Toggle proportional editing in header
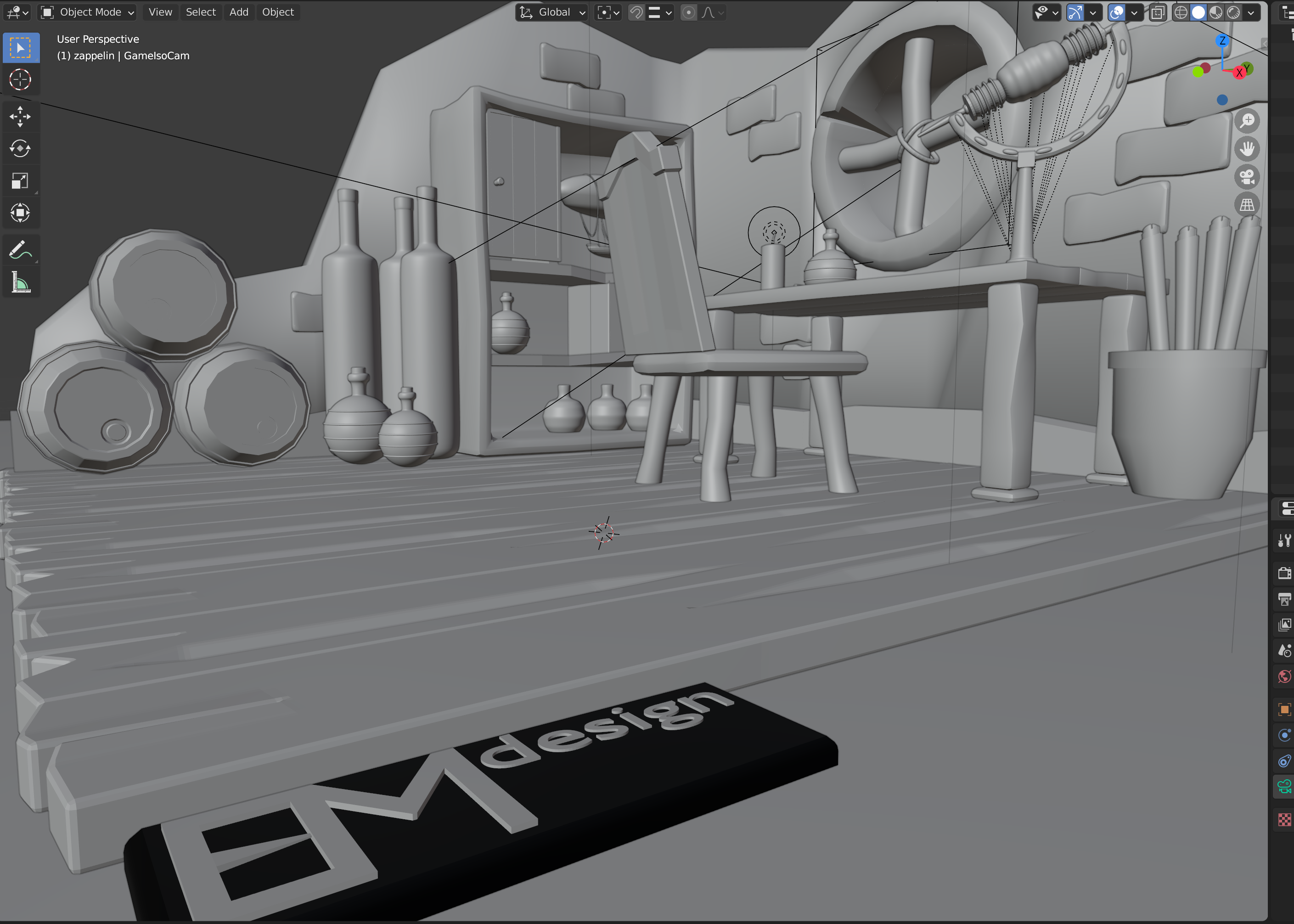The width and height of the screenshot is (1294, 924). click(688, 12)
